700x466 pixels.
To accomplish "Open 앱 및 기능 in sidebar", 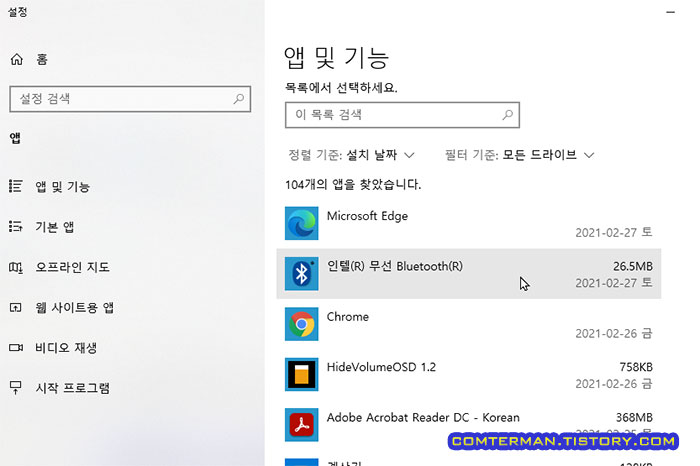I will tap(62, 186).
